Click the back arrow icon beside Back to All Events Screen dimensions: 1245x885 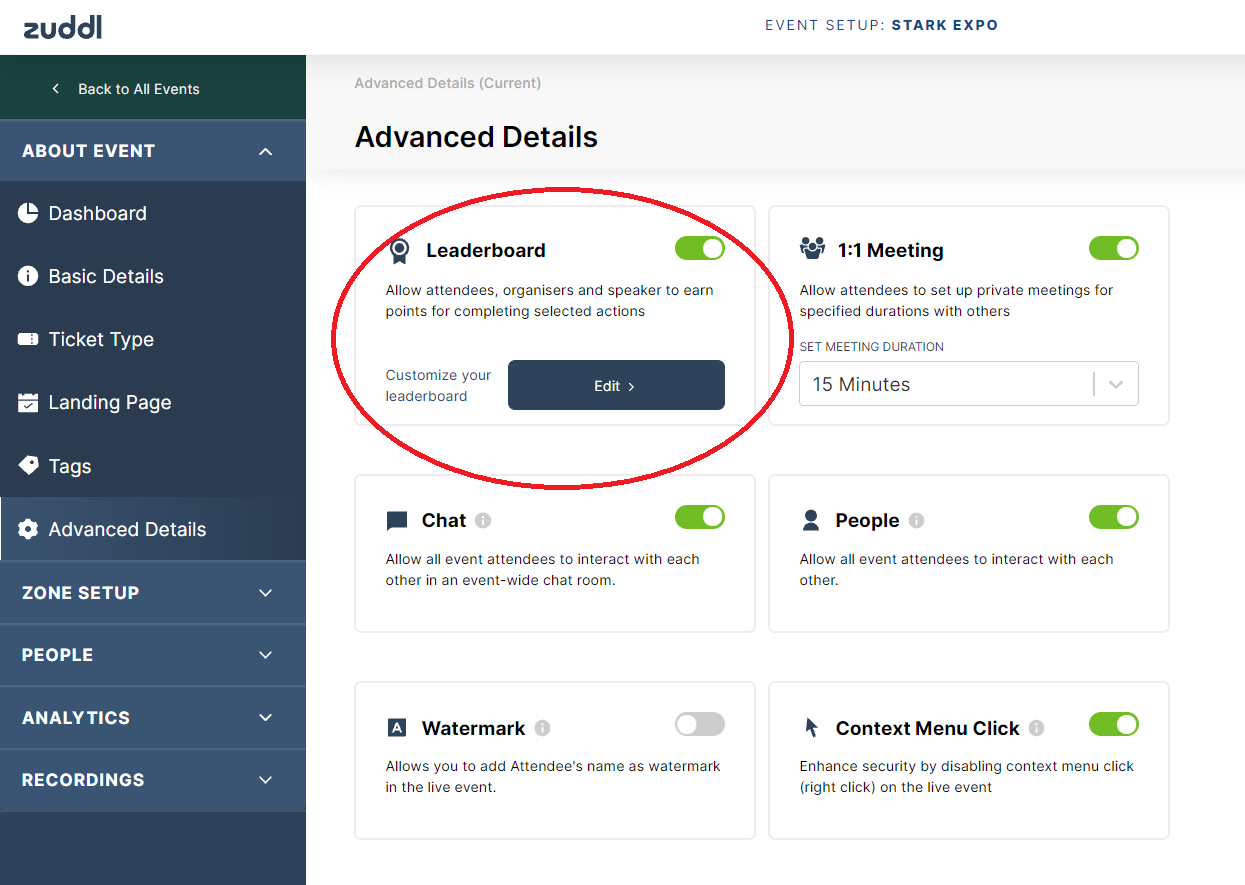tap(56, 89)
